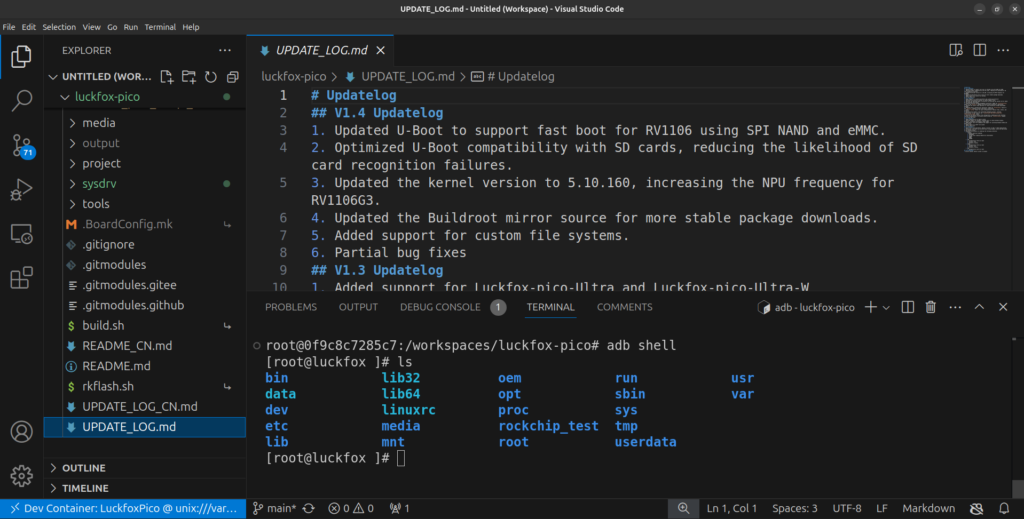Open editor more actions ellipsis
The width and height of the screenshot is (1024, 519).
tap(1003, 50)
